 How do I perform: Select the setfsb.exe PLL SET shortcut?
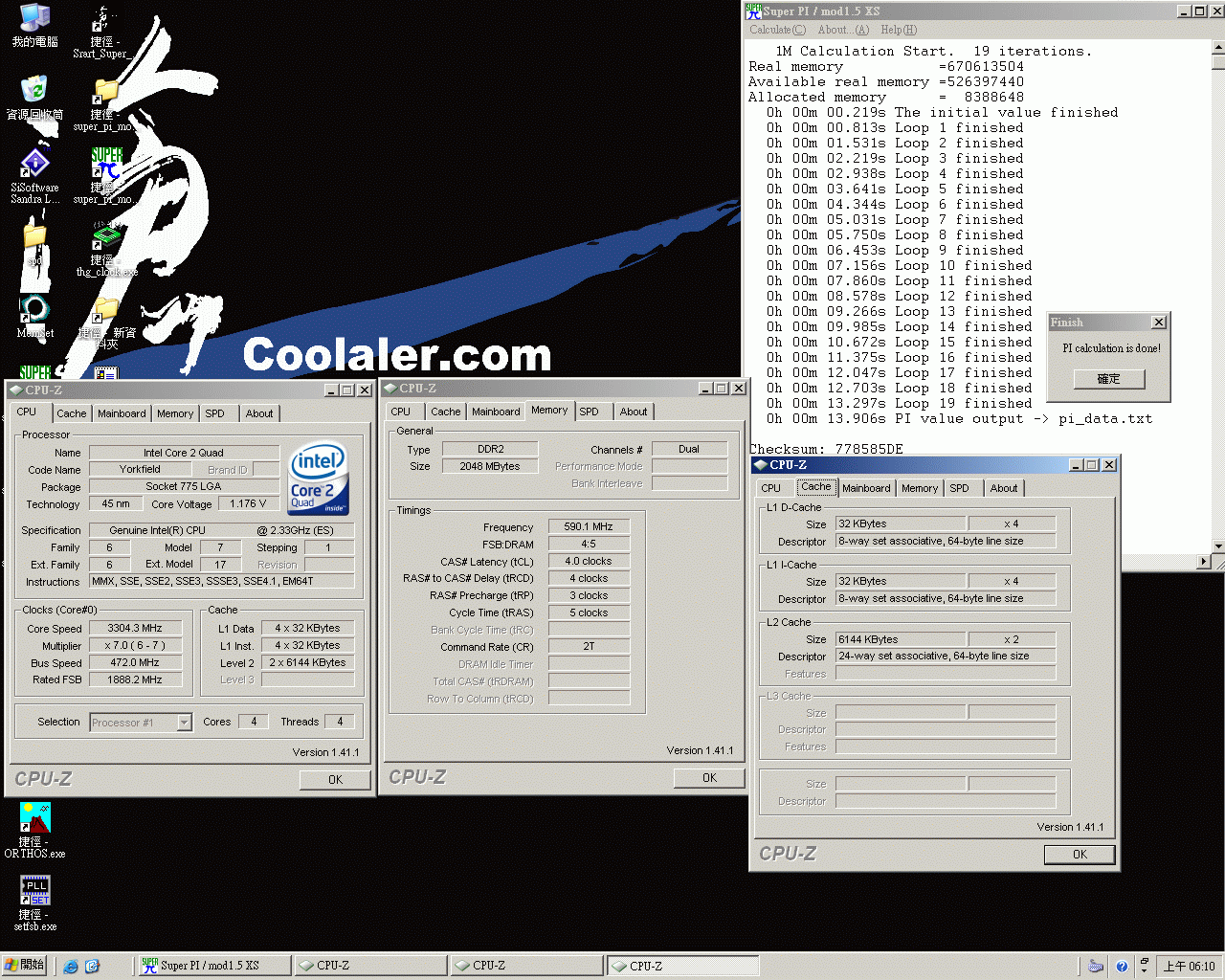click(x=34, y=903)
